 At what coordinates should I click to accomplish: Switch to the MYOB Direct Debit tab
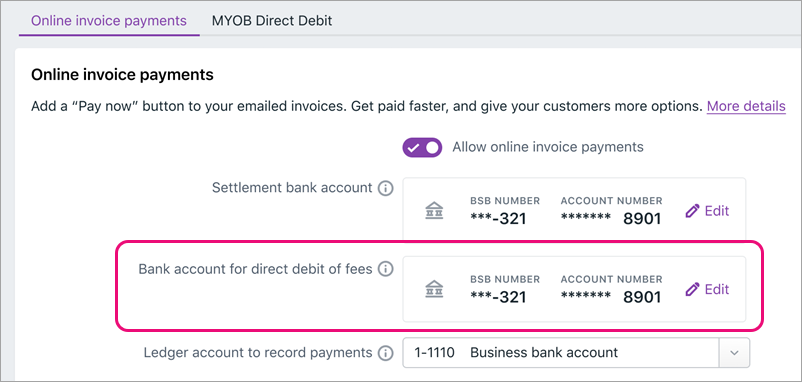coord(272,21)
